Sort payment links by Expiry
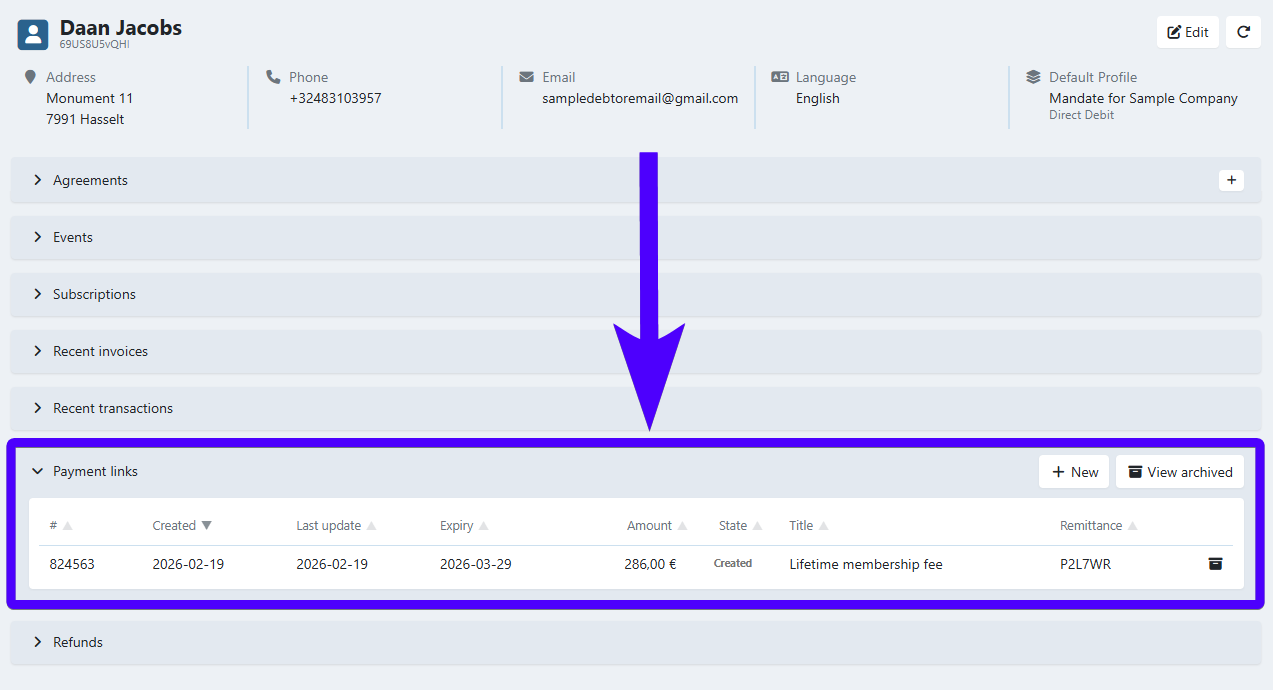Screen dimensions: 1273x690 [463, 526]
